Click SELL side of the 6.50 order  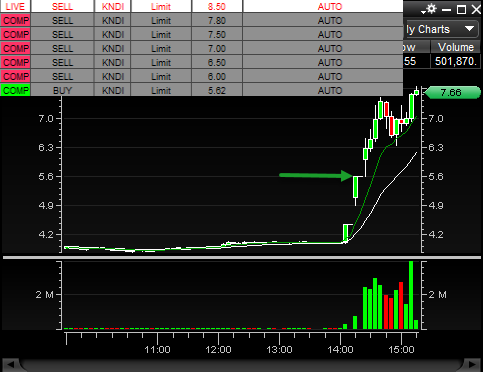[62, 63]
